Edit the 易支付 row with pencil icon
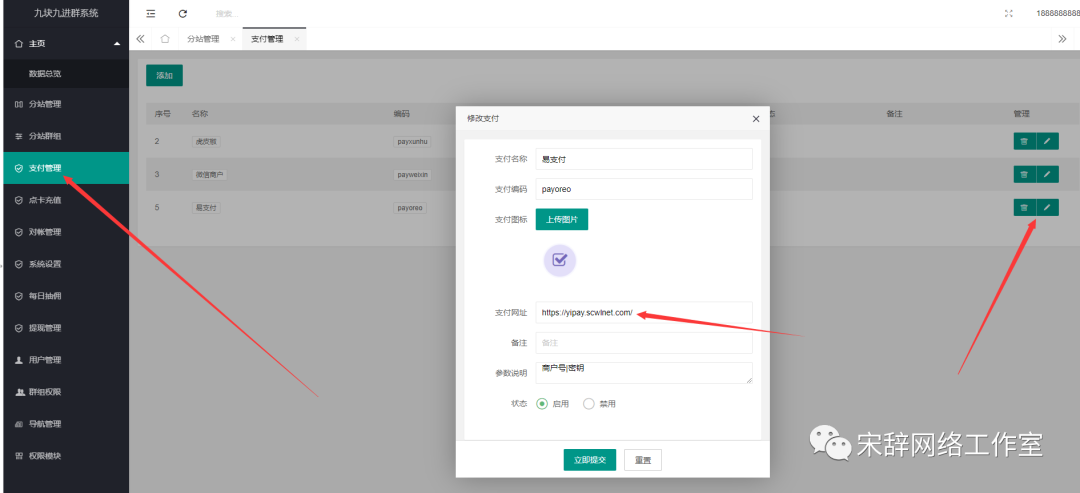Viewport: 1080px width, 493px height. (1048, 207)
